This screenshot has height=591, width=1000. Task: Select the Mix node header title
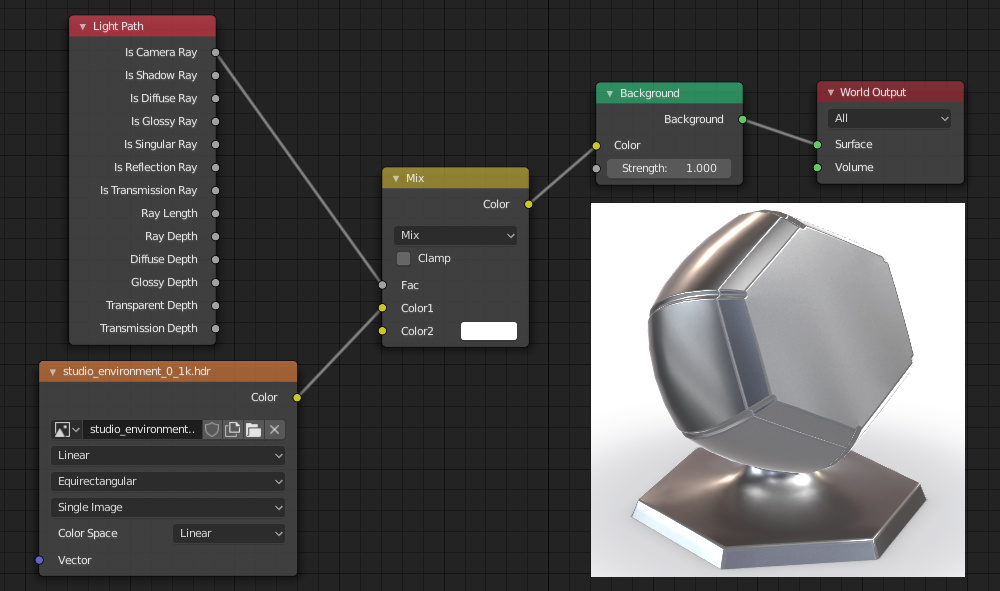pyautogui.click(x=415, y=179)
